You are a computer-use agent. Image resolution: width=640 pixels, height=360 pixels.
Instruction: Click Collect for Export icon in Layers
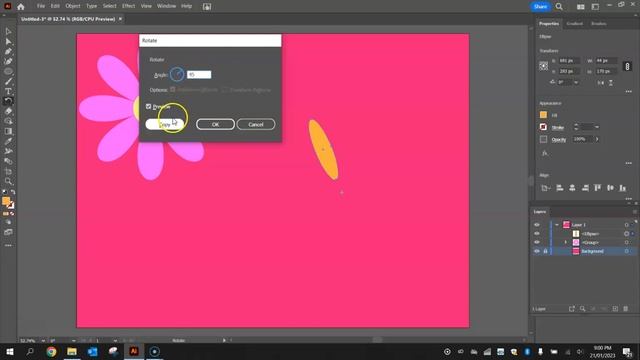click(x=571, y=309)
